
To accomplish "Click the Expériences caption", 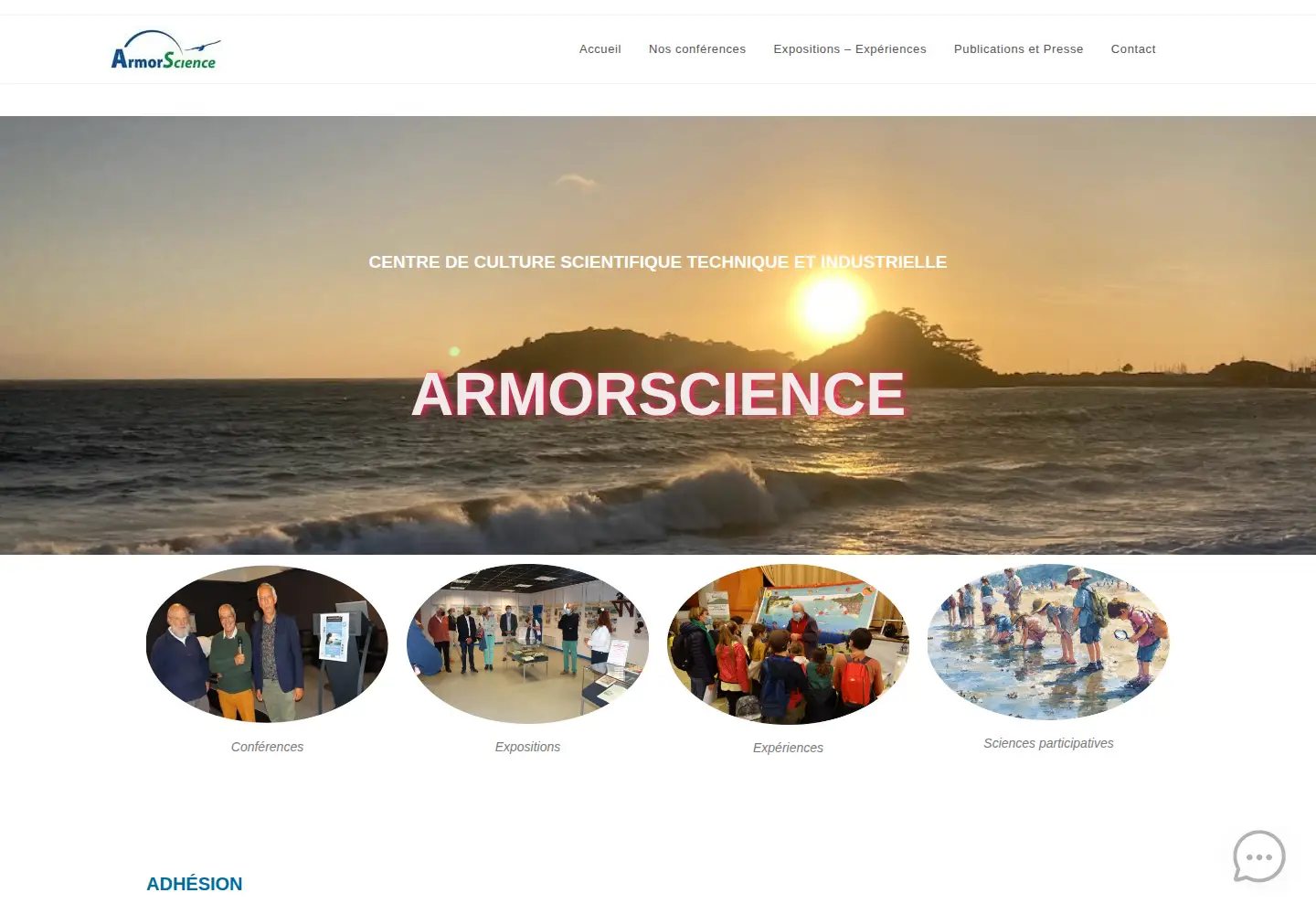I will [788, 748].
